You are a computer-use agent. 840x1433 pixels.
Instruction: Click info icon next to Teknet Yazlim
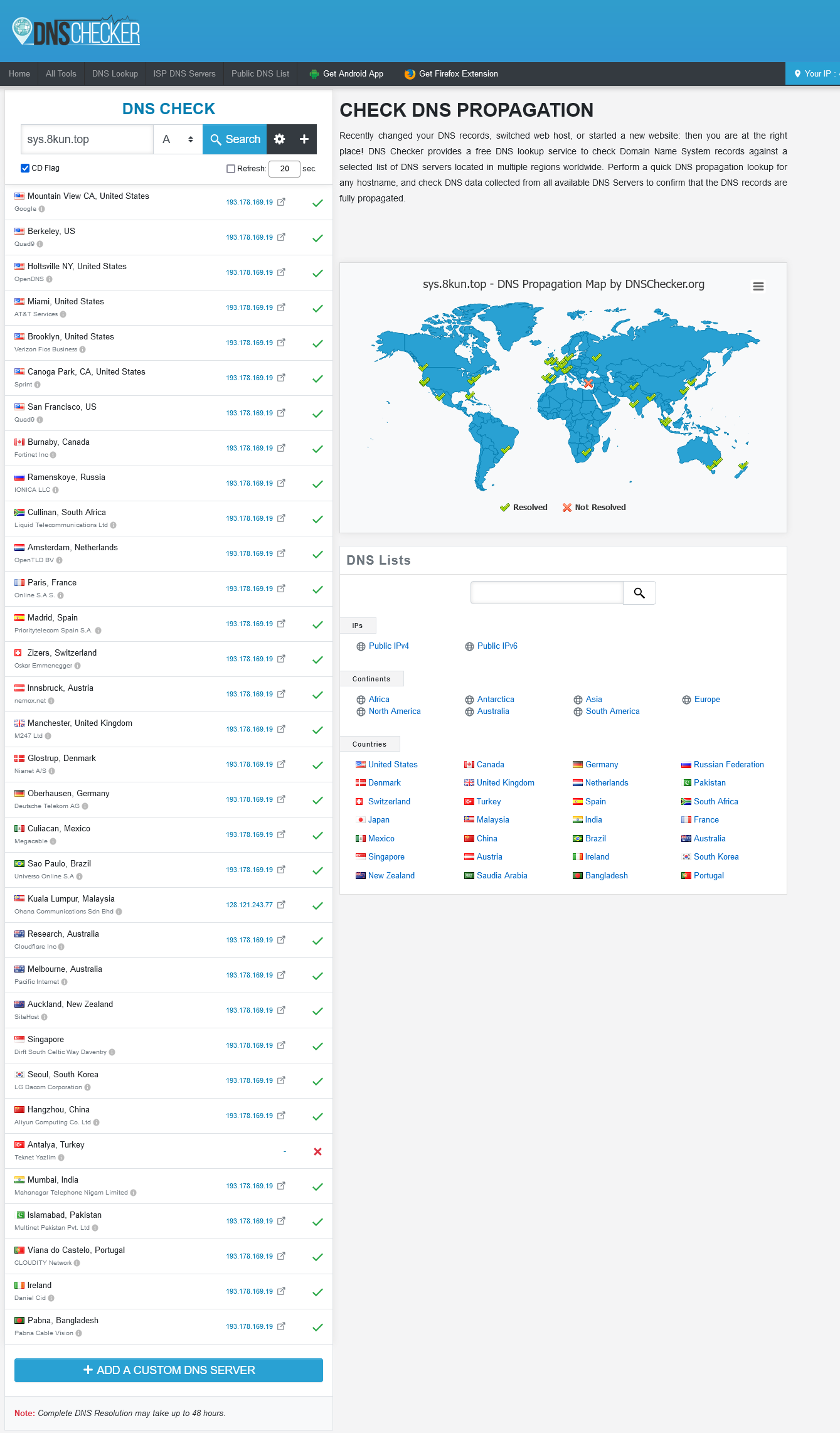[61, 1158]
